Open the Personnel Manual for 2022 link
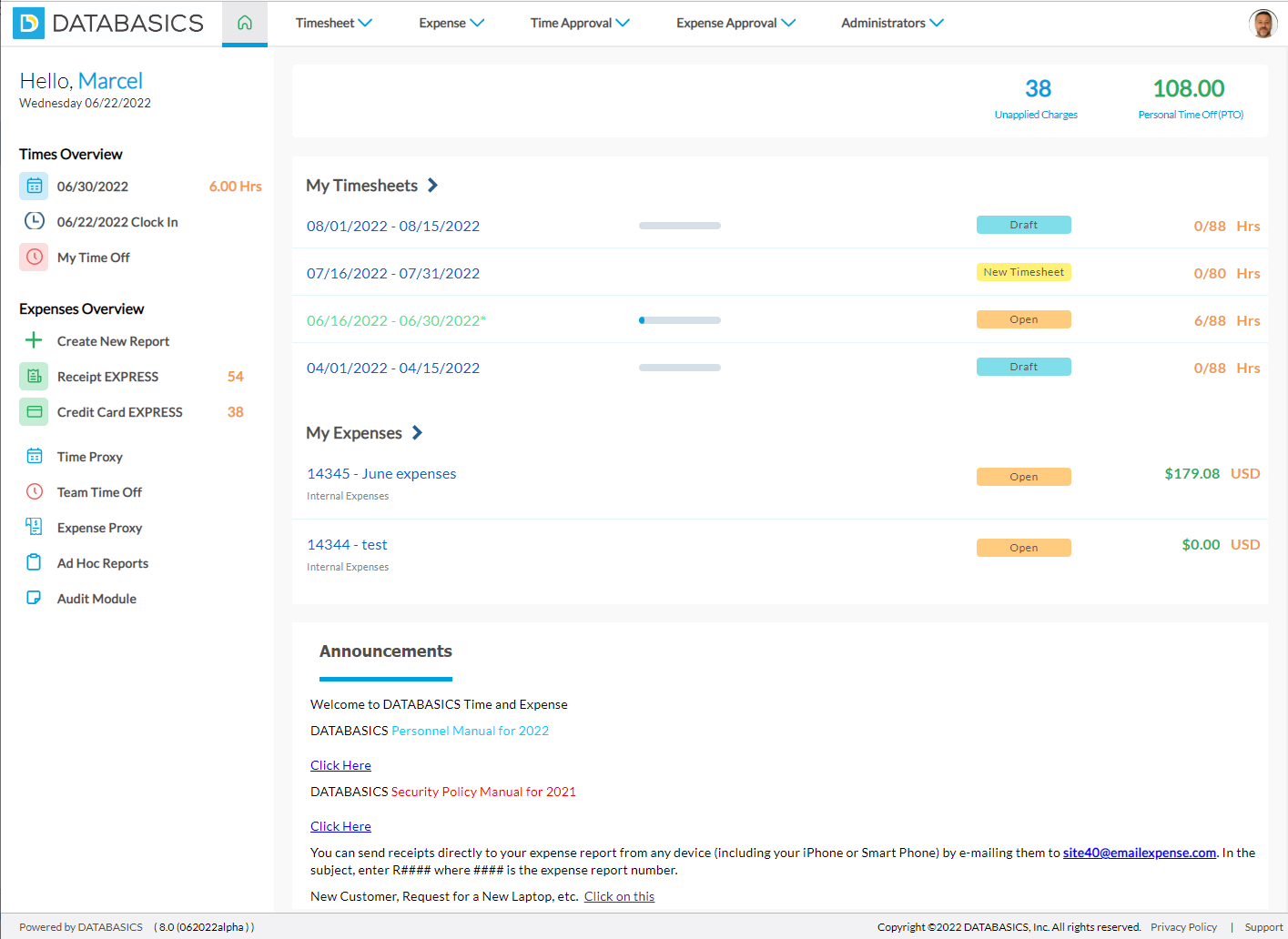 point(470,731)
